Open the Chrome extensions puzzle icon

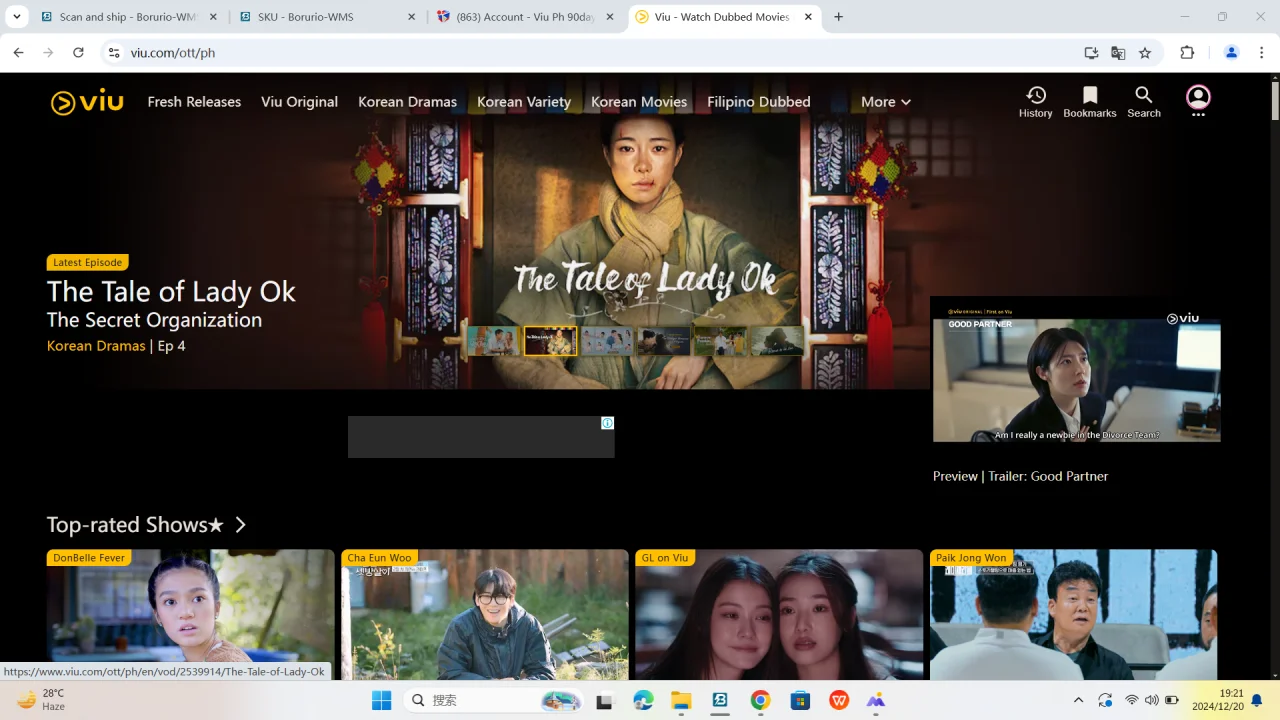(x=1187, y=52)
